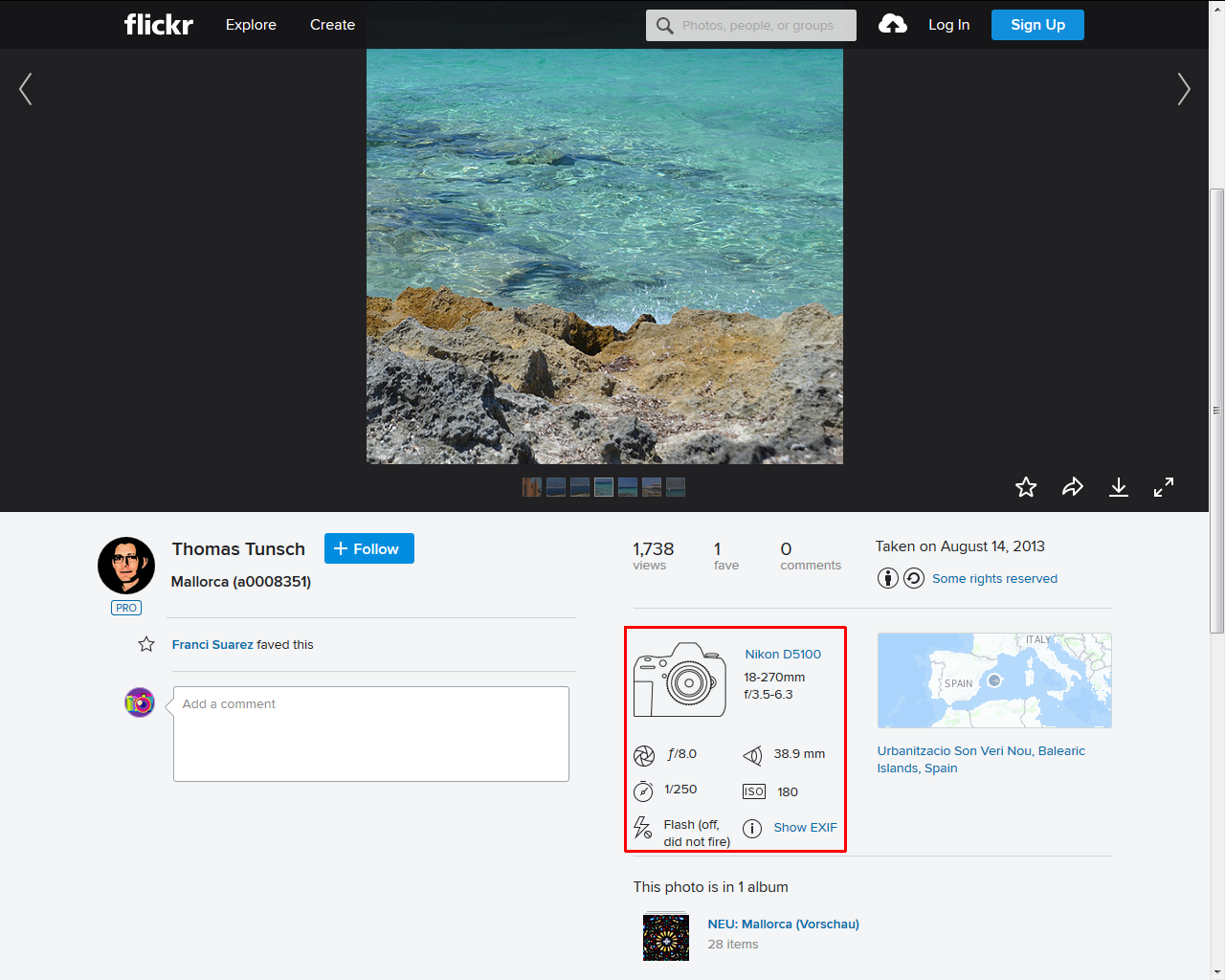The width and height of the screenshot is (1225, 980).
Task: Click the star icon beside Franci Suarez
Action: [146, 644]
